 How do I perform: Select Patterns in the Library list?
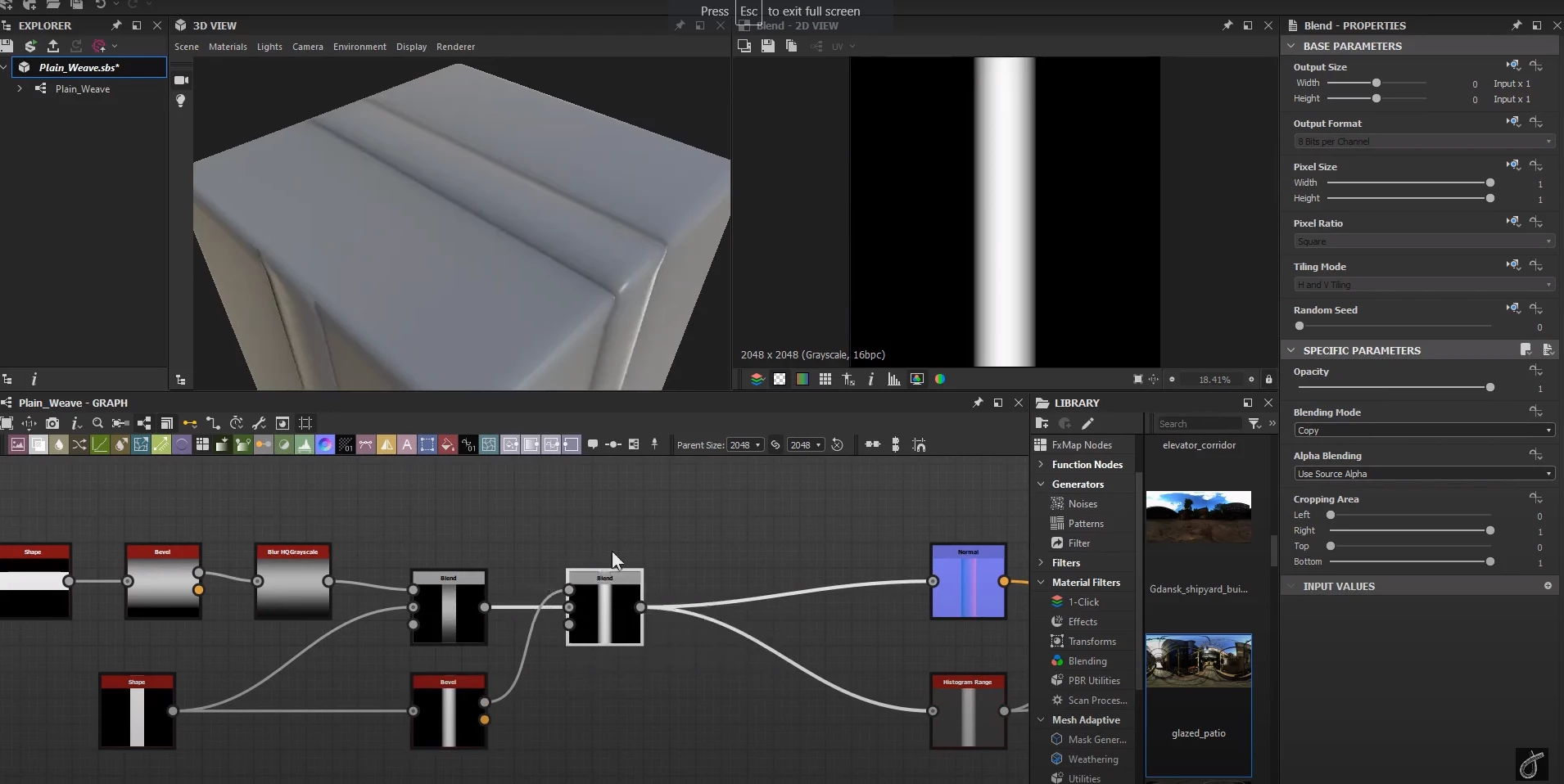(1085, 524)
